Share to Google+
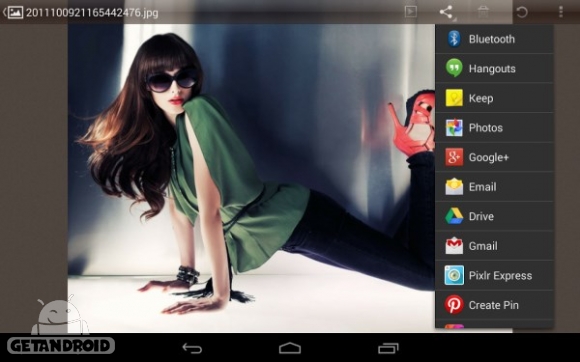Viewport: 580px width, 362px height. pos(494,157)
